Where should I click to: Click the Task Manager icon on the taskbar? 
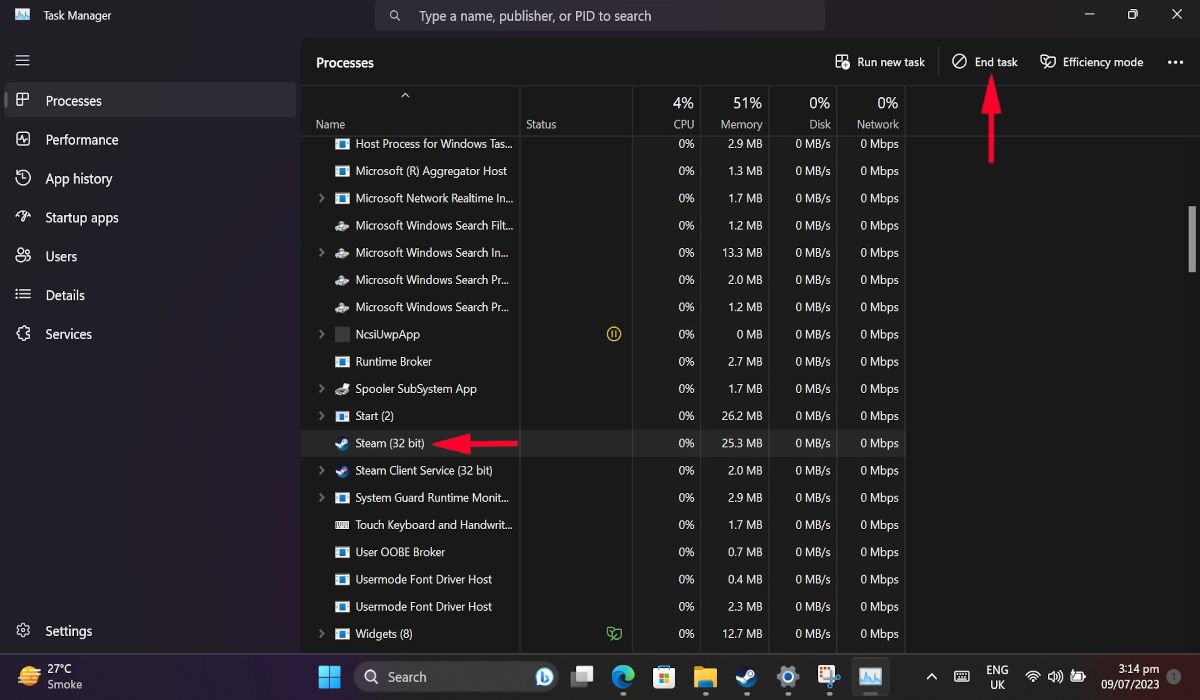870,677
